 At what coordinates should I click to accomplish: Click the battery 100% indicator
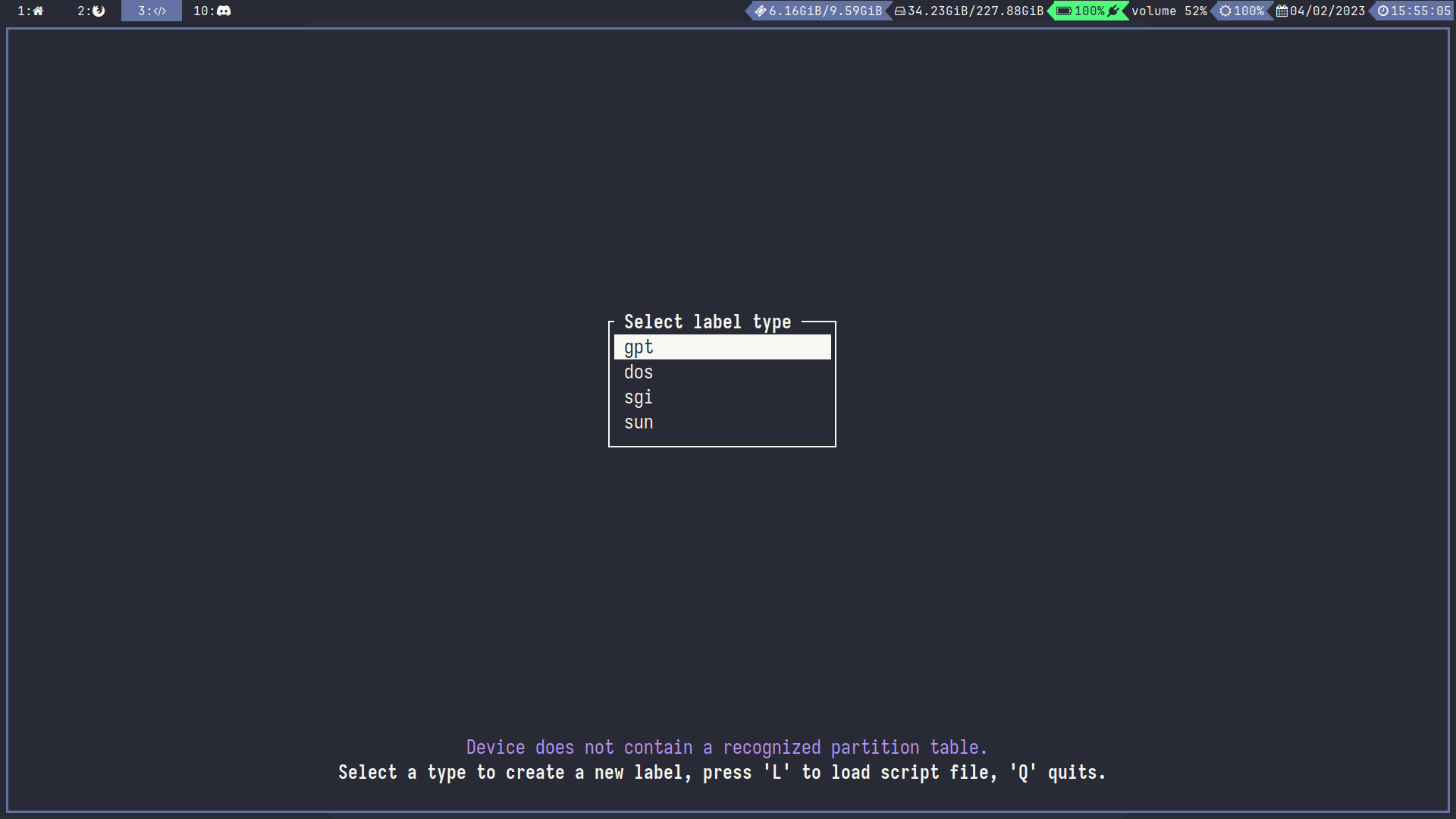click(1081, 11)
